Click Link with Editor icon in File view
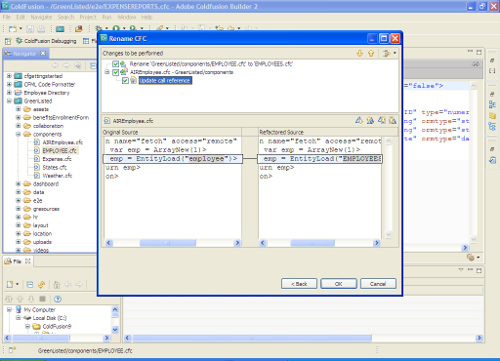 click(41, 284)
